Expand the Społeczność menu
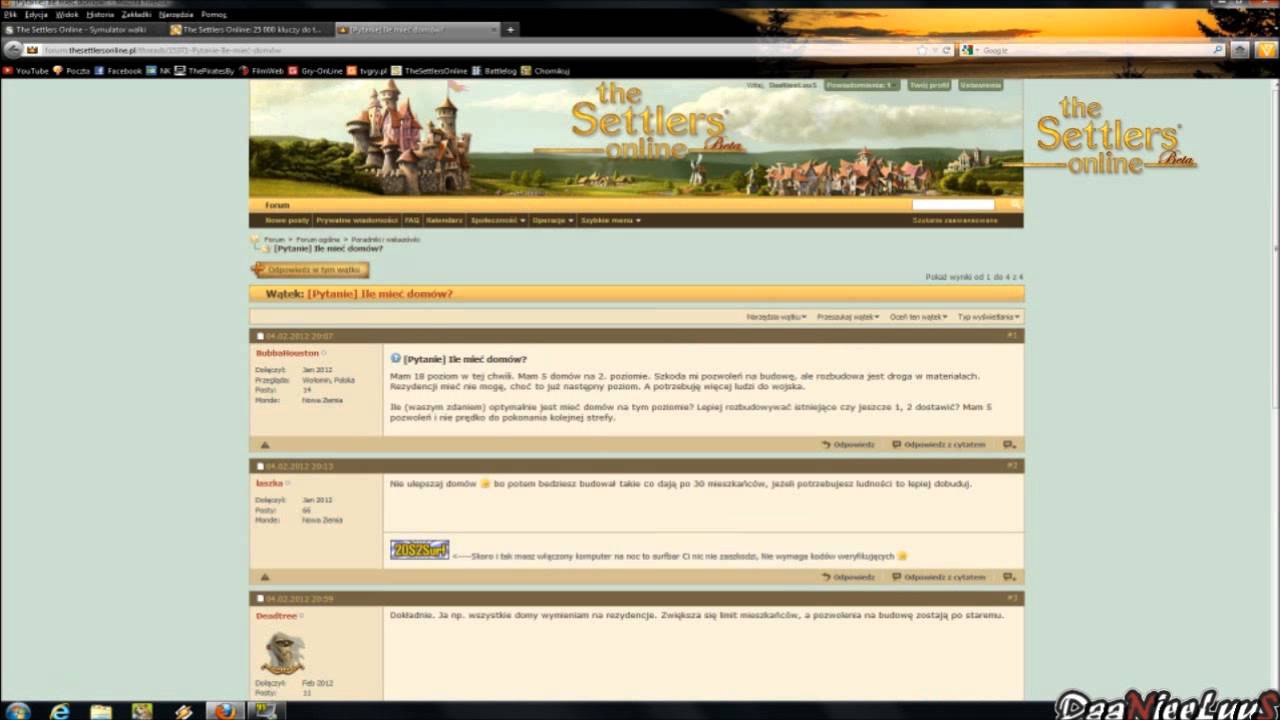This screenshot has height=720, width=1280. click(497, 220)
